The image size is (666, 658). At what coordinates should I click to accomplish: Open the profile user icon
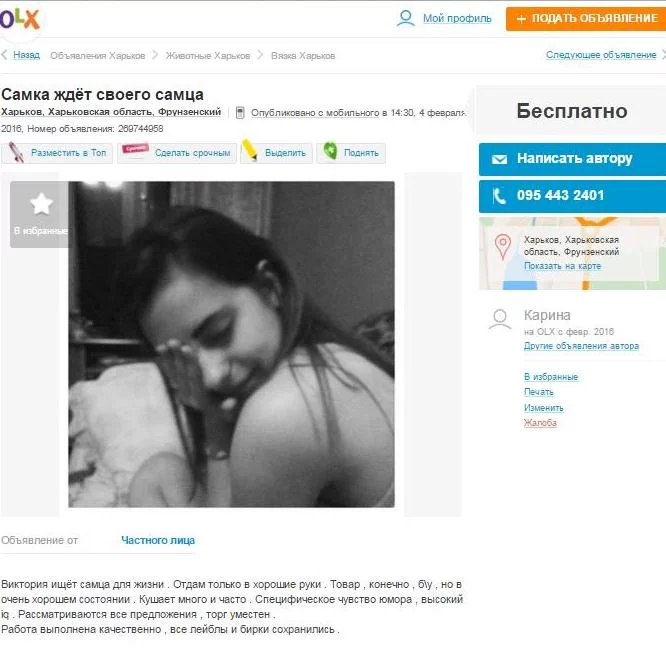(x=405, y=18)
